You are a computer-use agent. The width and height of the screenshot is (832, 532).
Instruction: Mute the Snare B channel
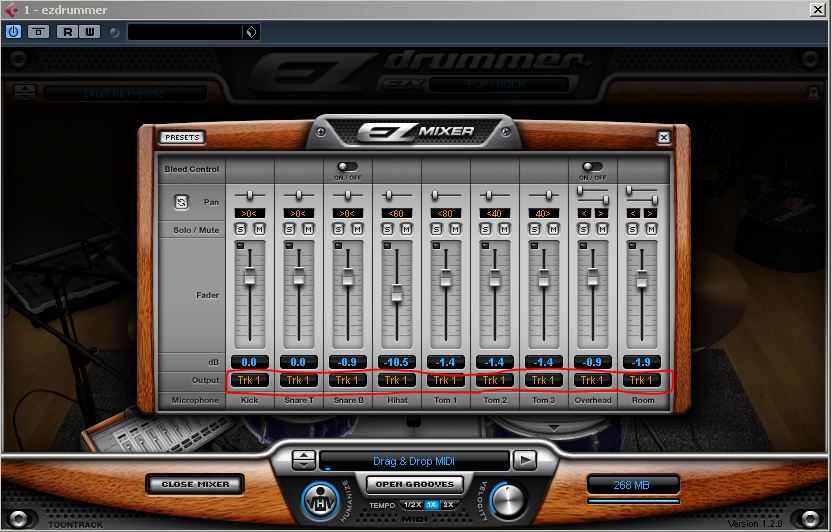click(358, 229)
